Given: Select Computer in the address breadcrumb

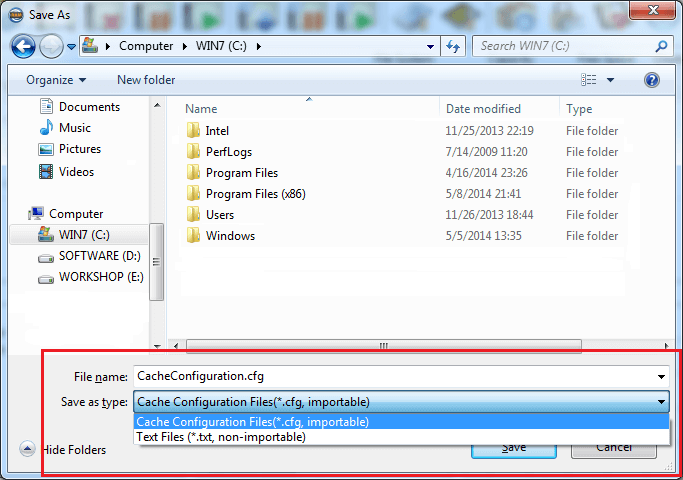Looking at the screenshot, I should 146,46.
